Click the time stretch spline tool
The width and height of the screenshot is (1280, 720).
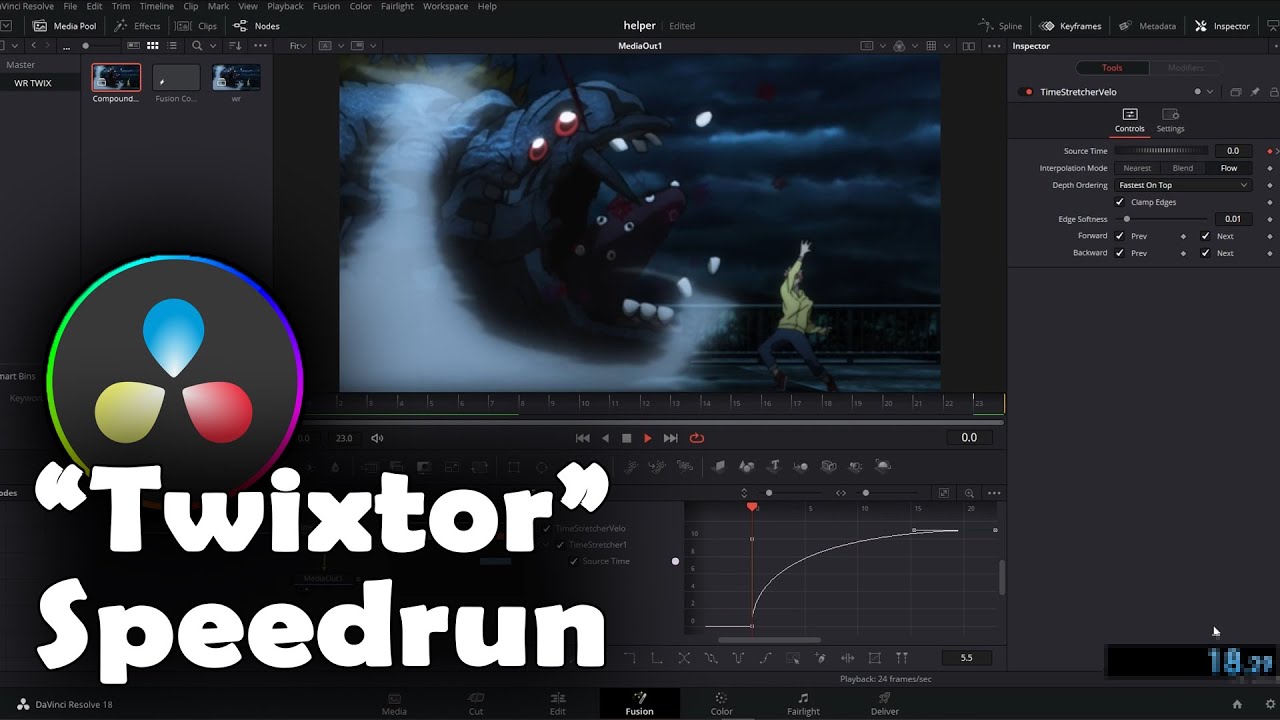(x=847, y=658)
